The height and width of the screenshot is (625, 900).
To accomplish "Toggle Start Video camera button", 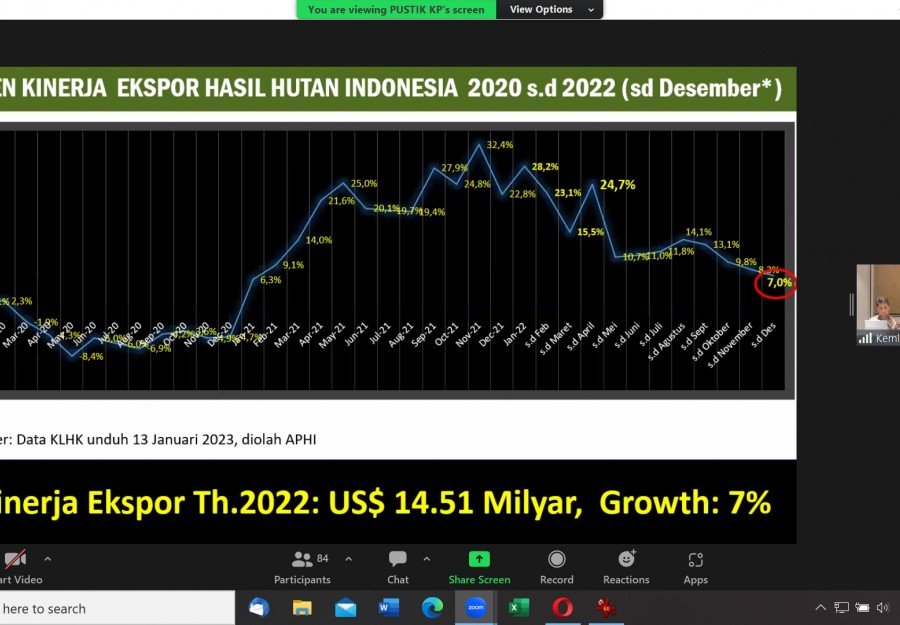I will pyautogui.click(x=17, y=568).
